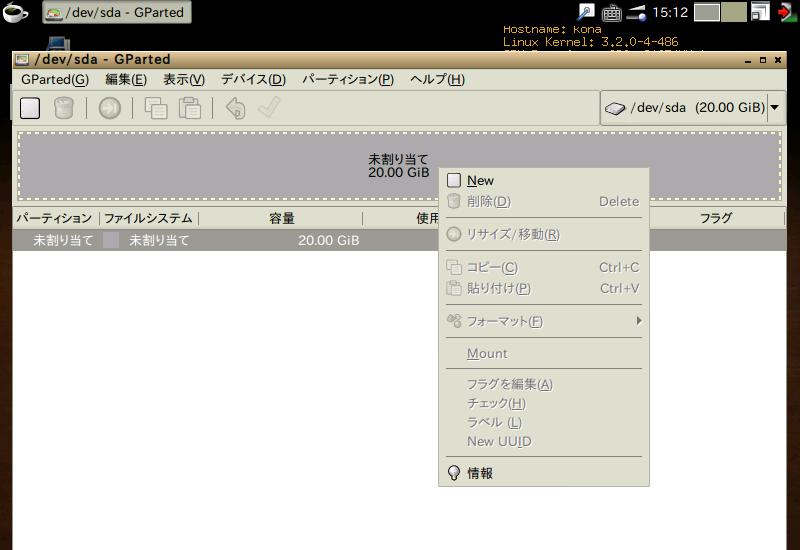The height and width of the screenshot is (550, 800).
Task: Open the 表示(V) menu
Action: (x=184, y=80)
